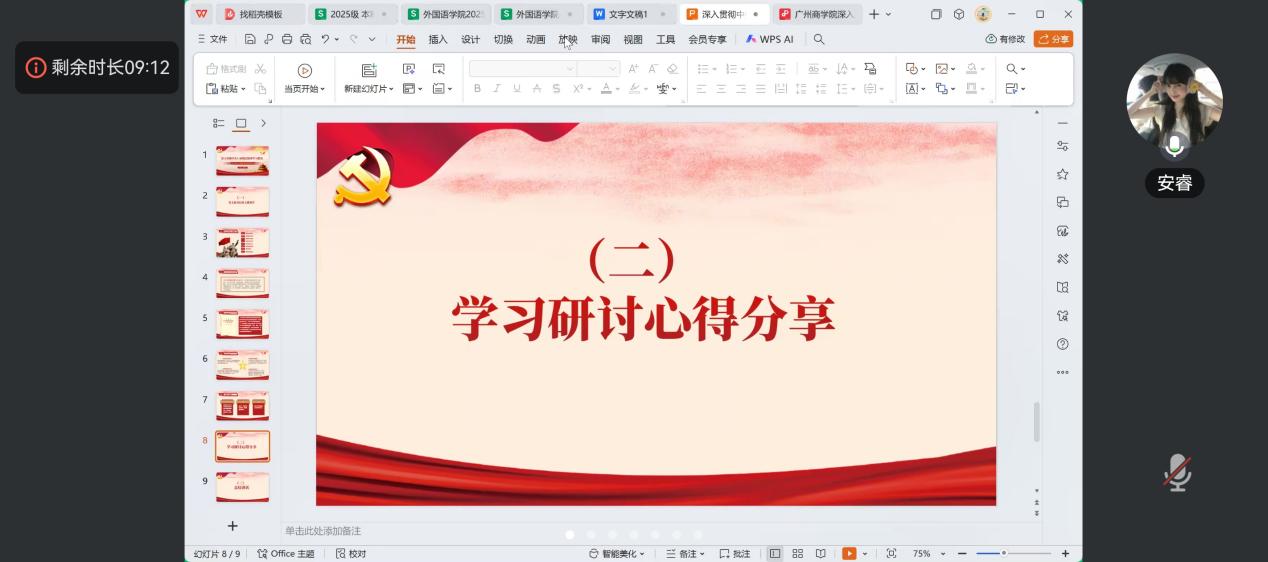This screenshot has width=1268, height=562.
Task: Click the star icon in right sidebar
Action: tap(1062, 174)
